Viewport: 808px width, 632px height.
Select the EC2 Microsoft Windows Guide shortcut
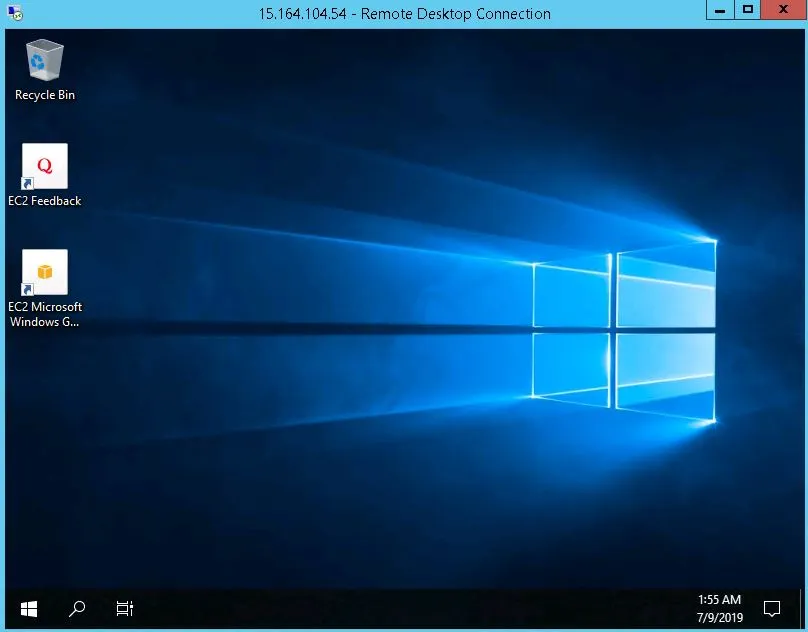(45, 272)
